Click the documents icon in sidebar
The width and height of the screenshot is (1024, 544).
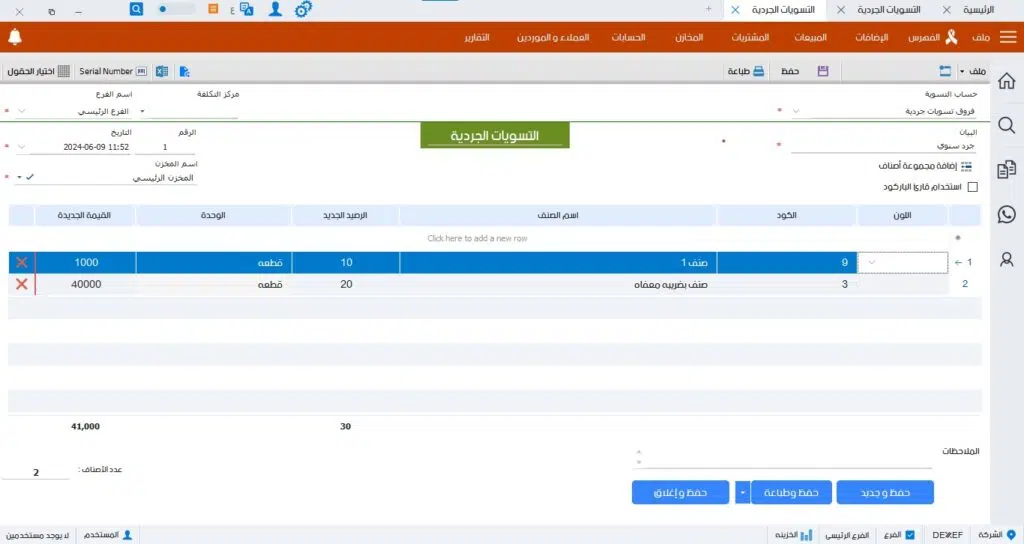click(x=1006, y=168)
